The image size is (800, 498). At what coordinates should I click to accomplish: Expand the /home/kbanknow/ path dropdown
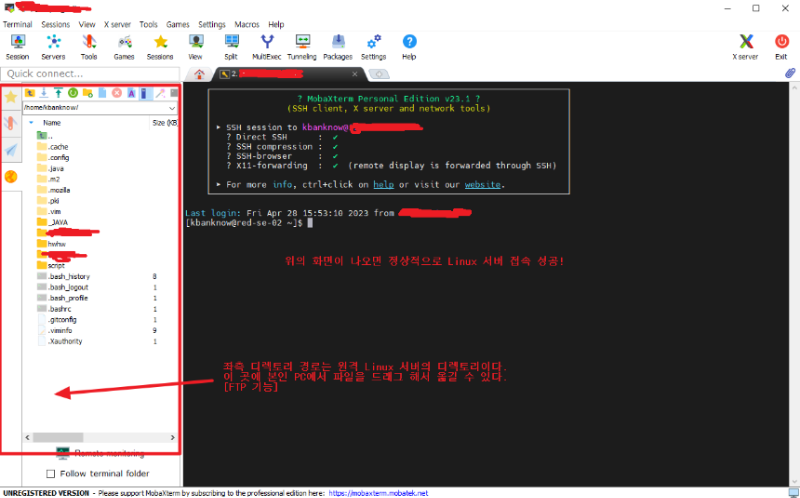point(172,108)
